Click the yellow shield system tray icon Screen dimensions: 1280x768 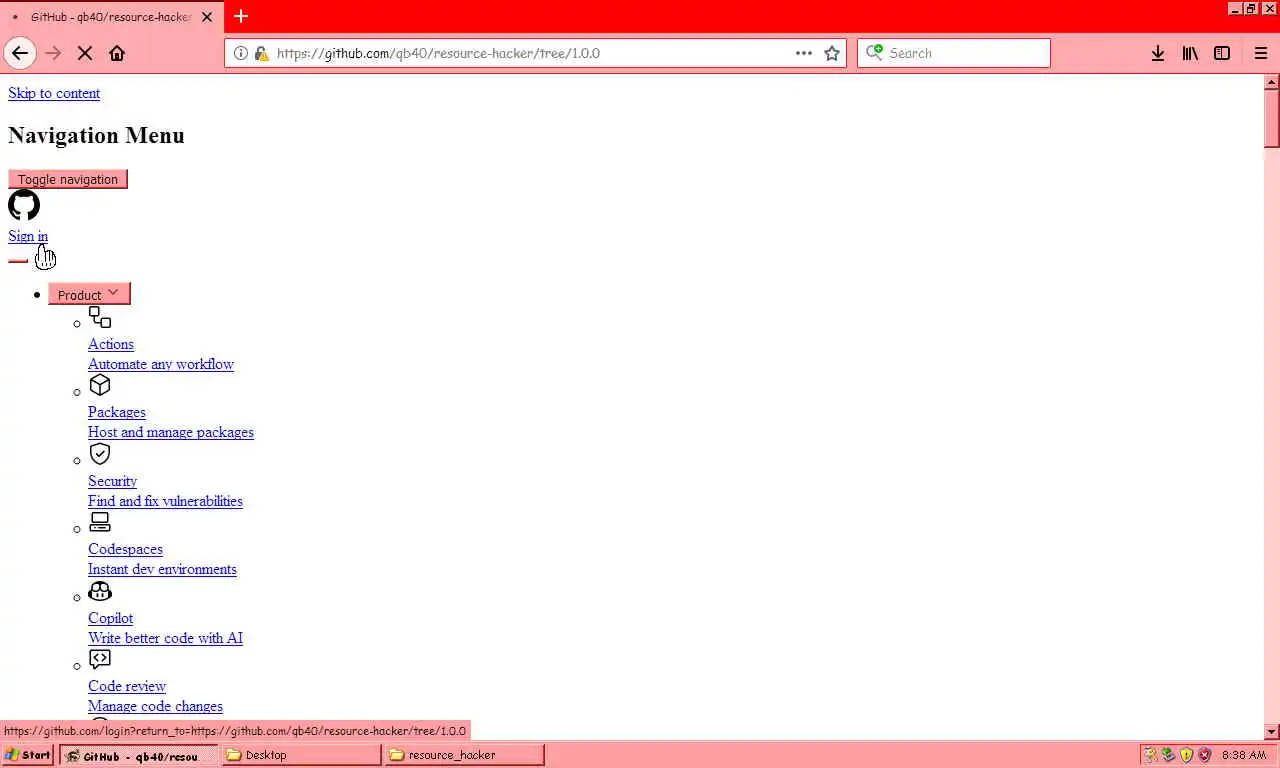click(x=1186, y=755)
